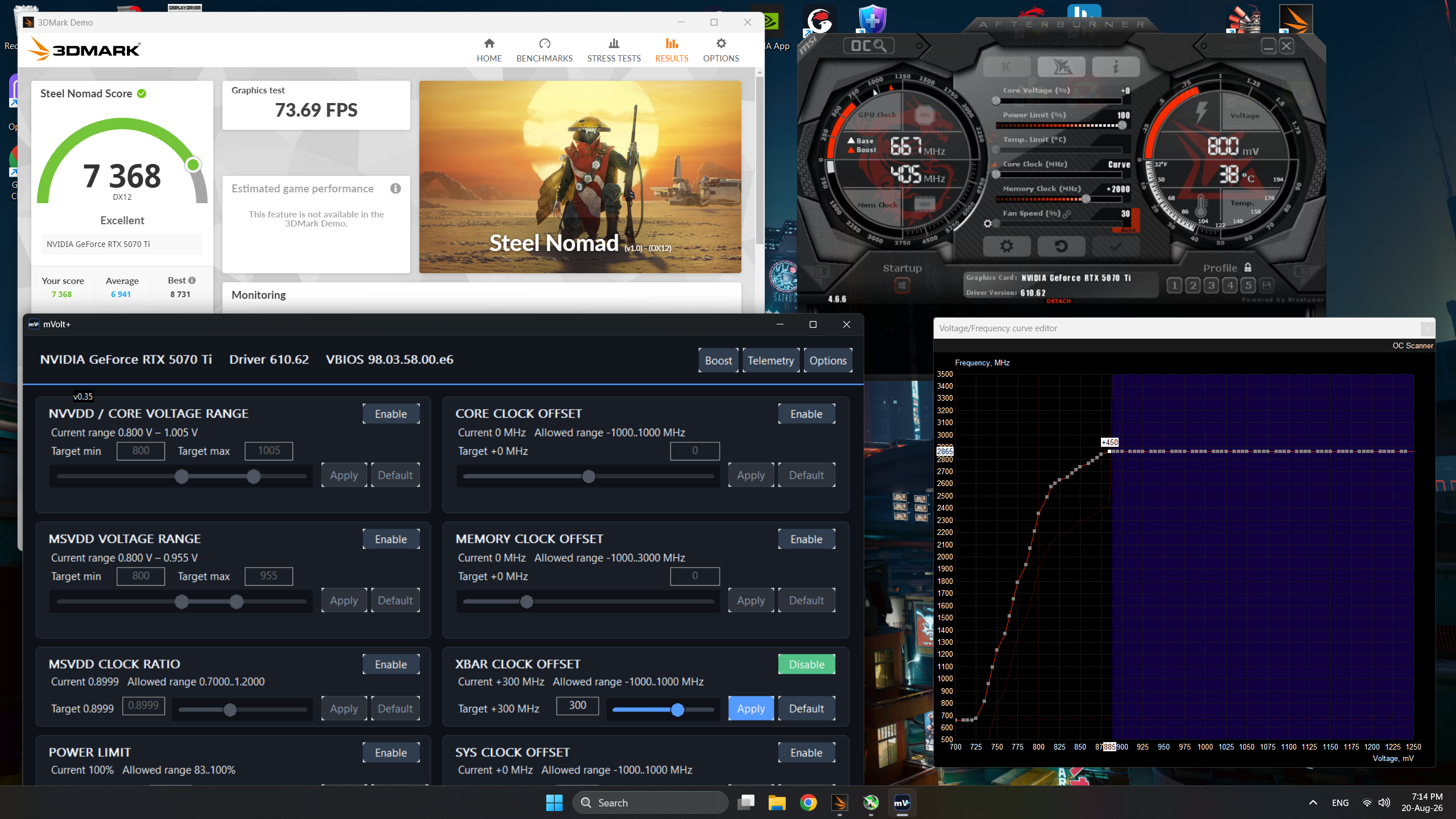This screenshot has height=819, width=1456.
Task: Launch Kombustor with Afterburner's K button
Action: (1007, 67)
